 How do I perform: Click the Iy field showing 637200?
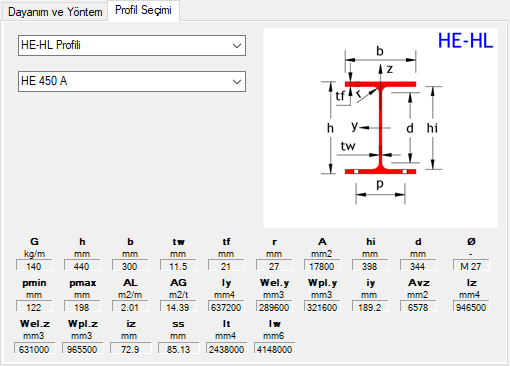[x=226, y=307]
